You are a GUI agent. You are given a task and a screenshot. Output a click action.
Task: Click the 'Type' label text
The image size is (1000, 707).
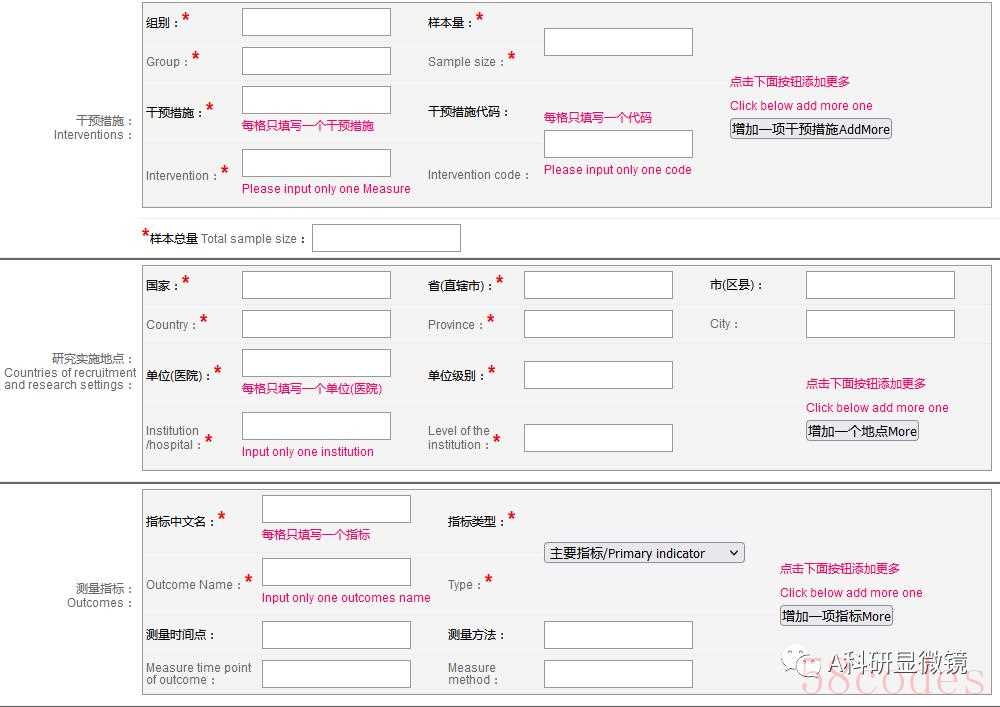(x=464, y=585)
